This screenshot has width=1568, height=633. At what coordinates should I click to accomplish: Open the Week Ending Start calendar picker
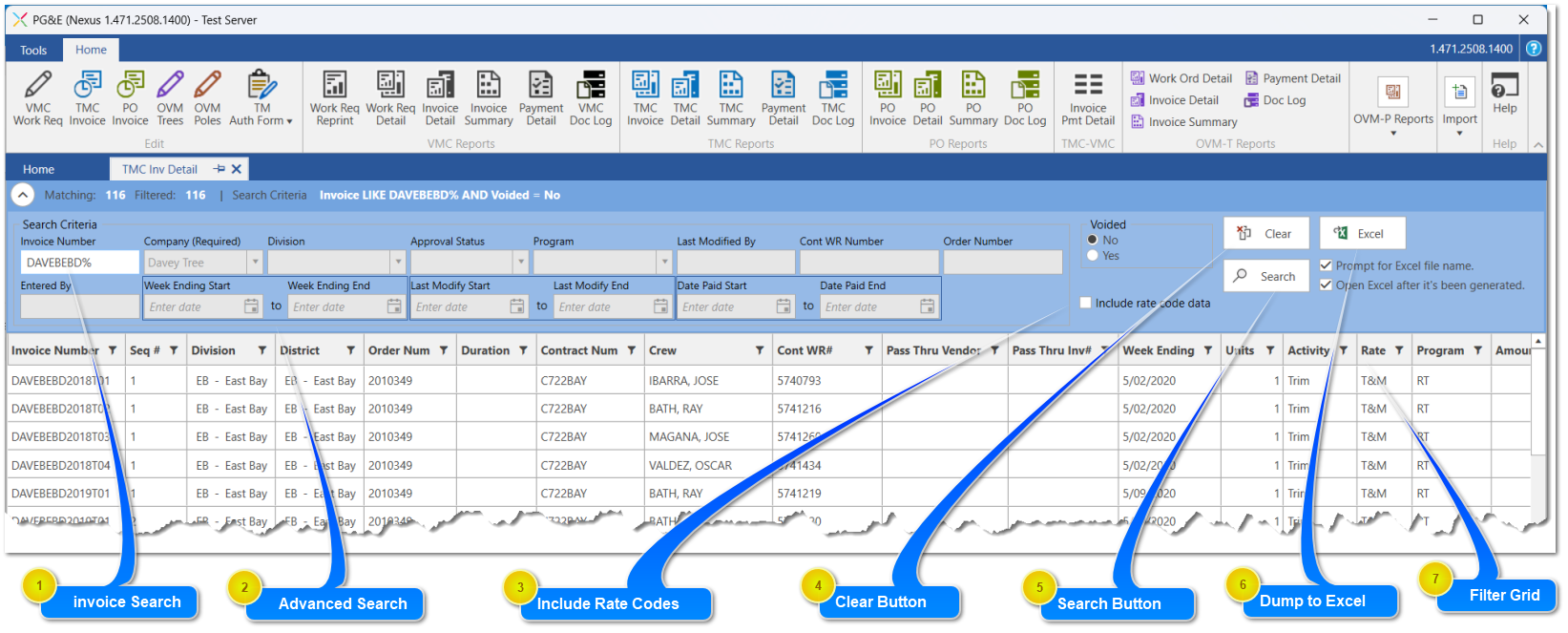251,306
